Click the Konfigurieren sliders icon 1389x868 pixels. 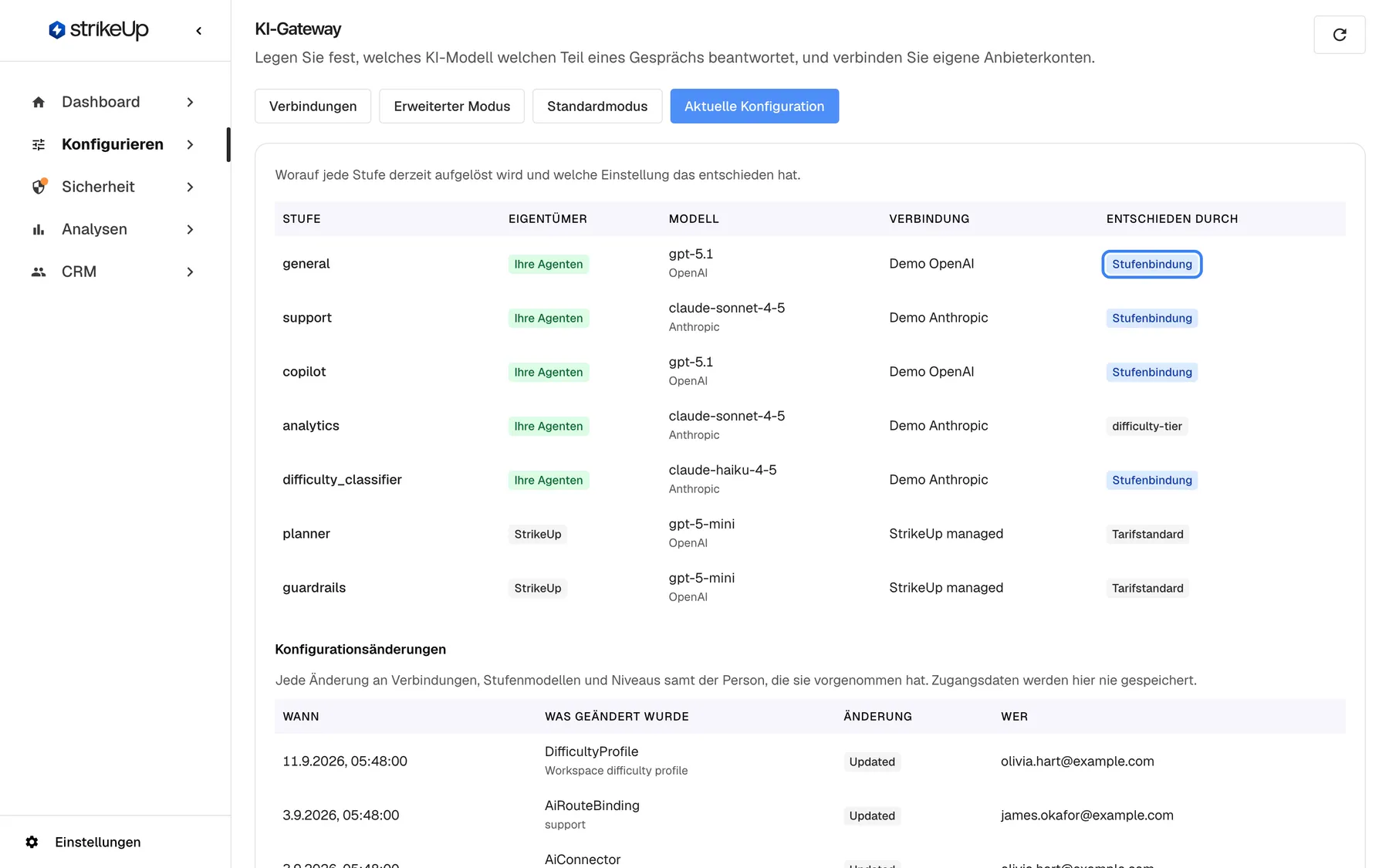(x=39, y=145)
